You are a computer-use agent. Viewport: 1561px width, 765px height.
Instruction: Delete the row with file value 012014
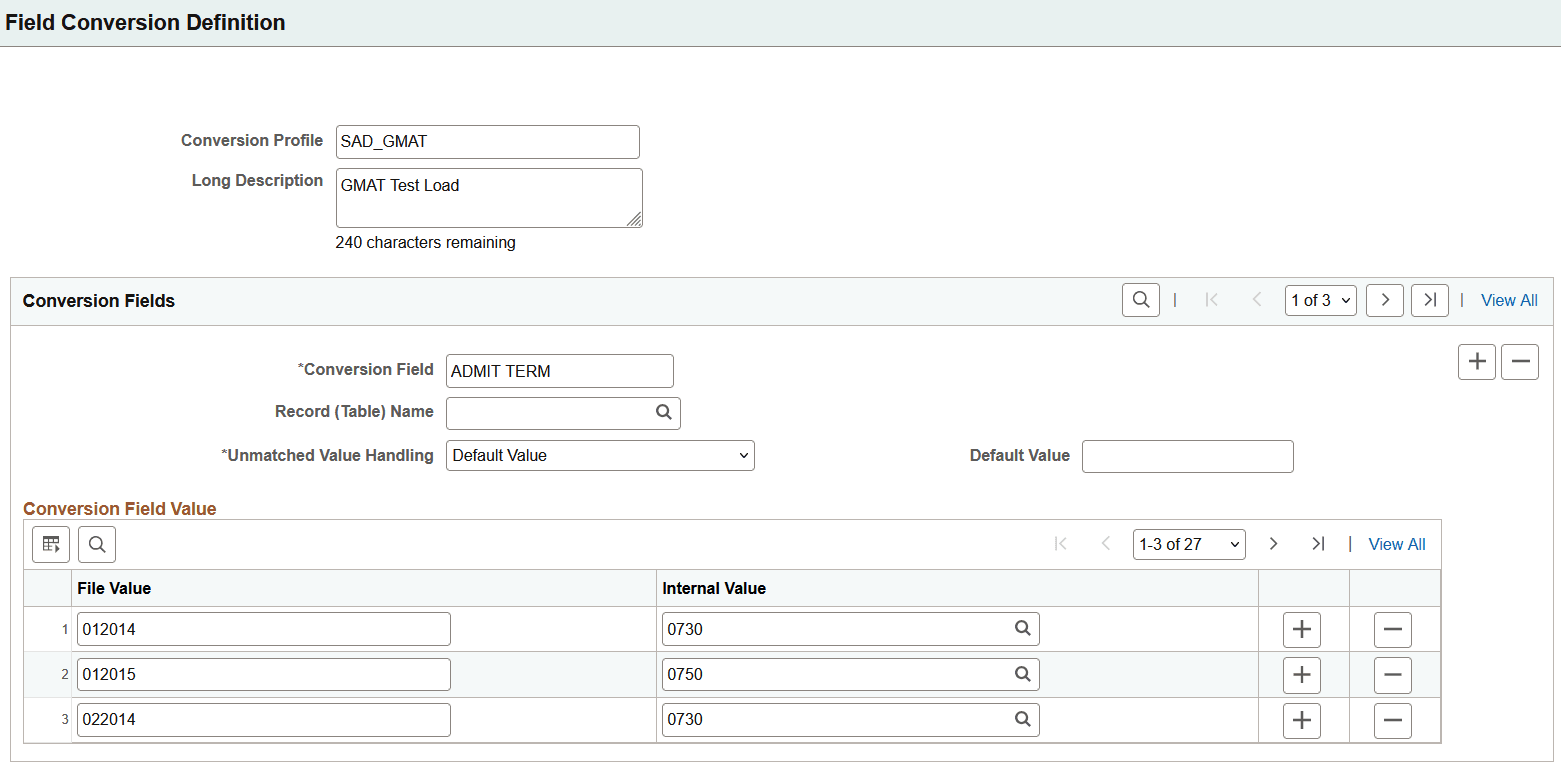click(1393, 629)
